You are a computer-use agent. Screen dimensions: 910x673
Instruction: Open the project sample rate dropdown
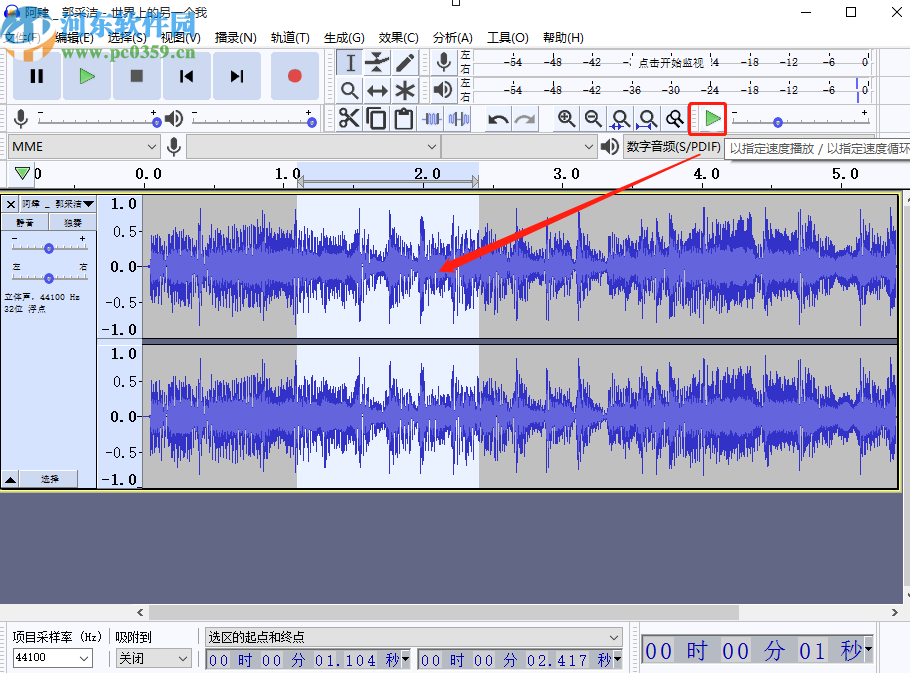click(x=52, y=658)
